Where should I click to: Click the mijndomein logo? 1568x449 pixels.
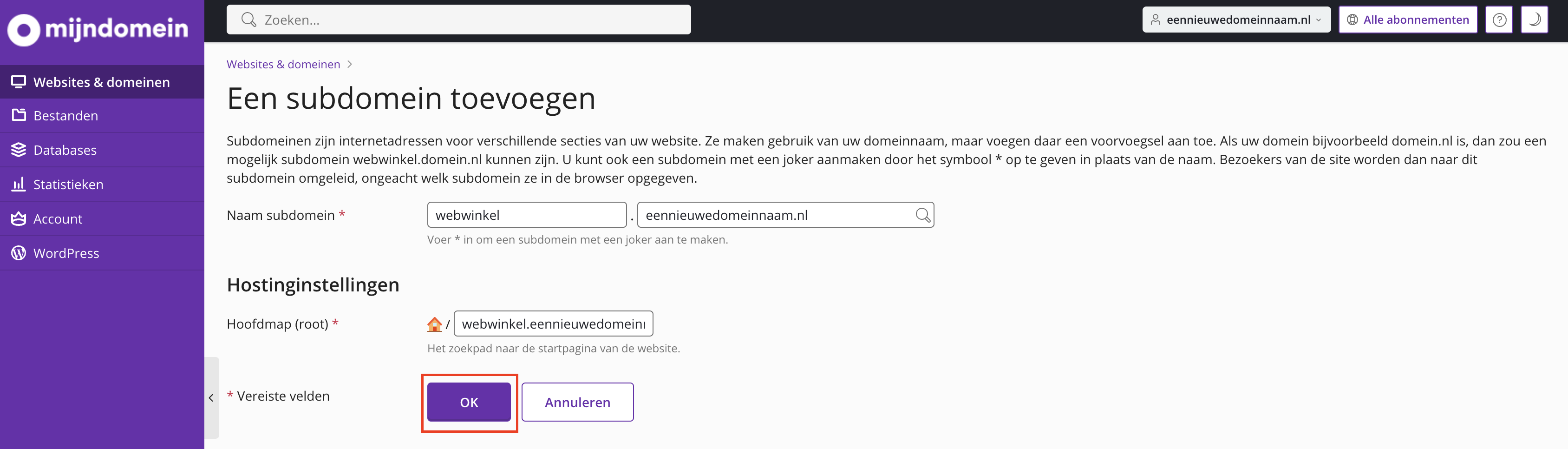coord(98,29)
